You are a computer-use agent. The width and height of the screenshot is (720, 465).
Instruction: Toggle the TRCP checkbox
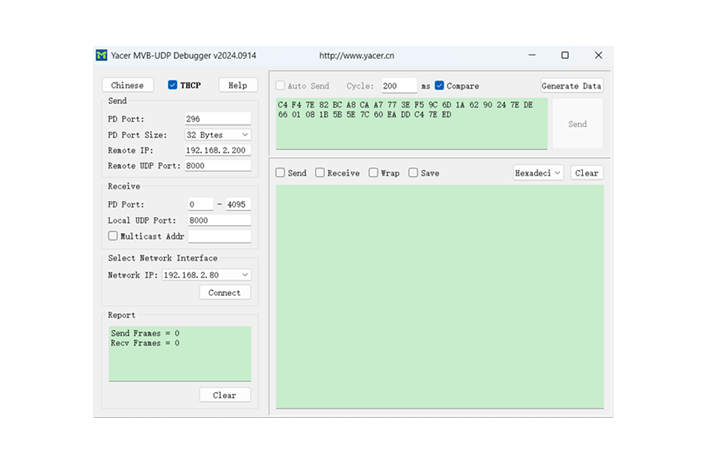point(173,85)
